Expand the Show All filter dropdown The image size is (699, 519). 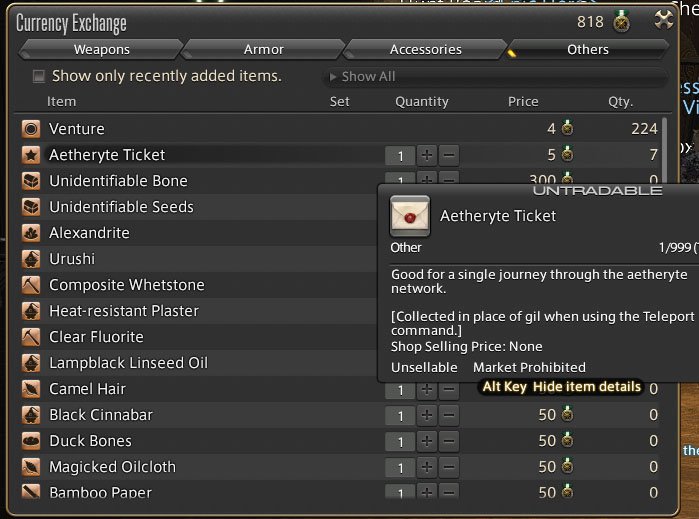coord(495,77)
